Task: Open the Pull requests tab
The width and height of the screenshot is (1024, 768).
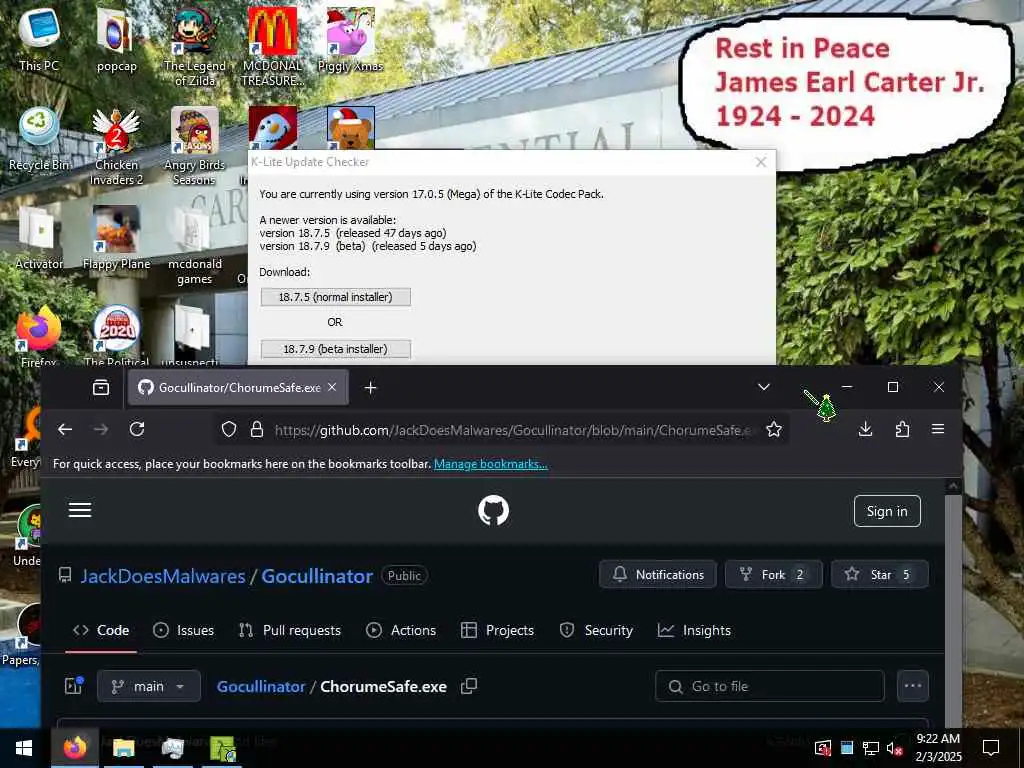Action: click(289, 630)
